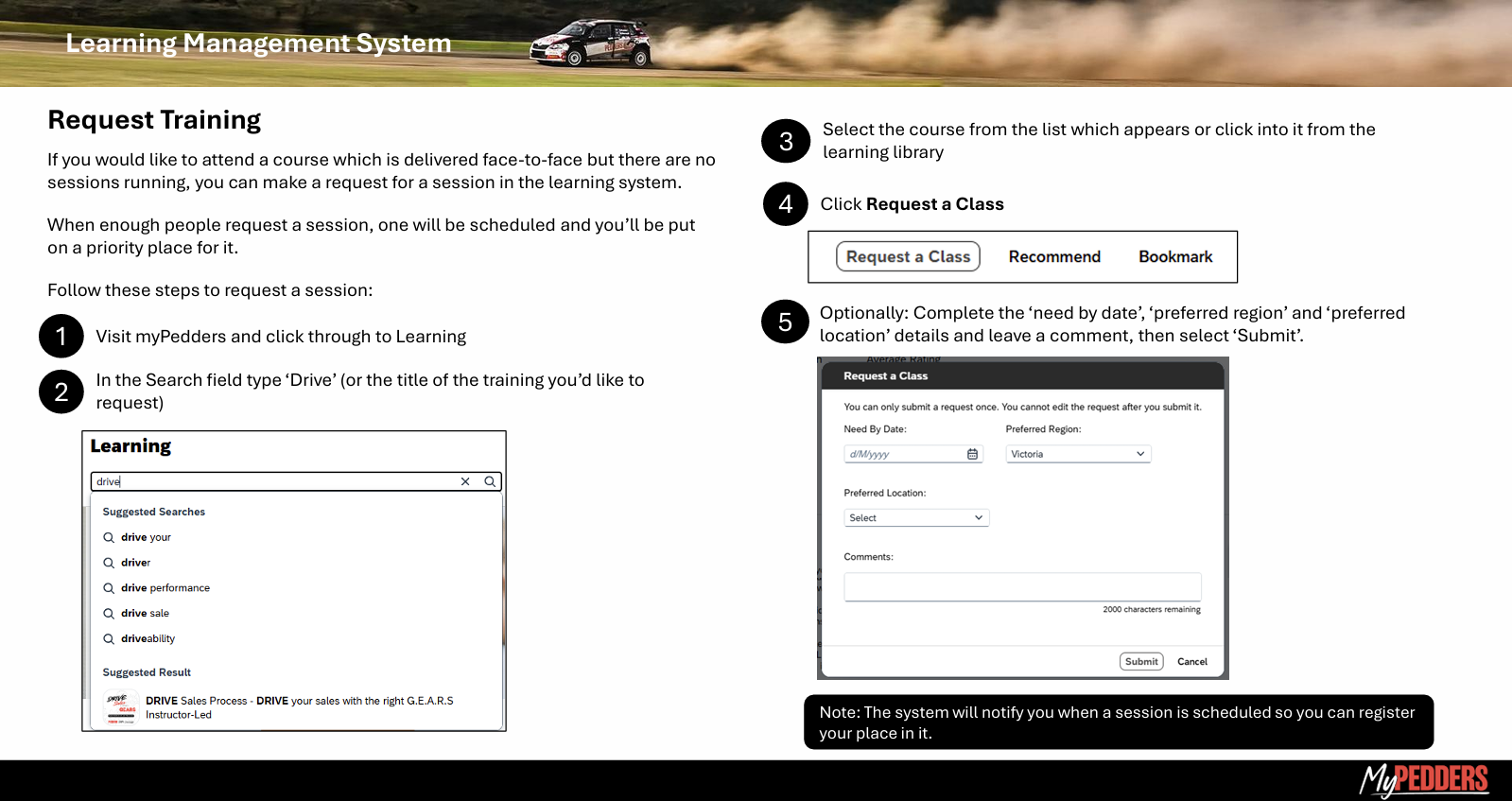Click the Need By Date input field
The image size is (1512, 801).
tap(903, 454)
